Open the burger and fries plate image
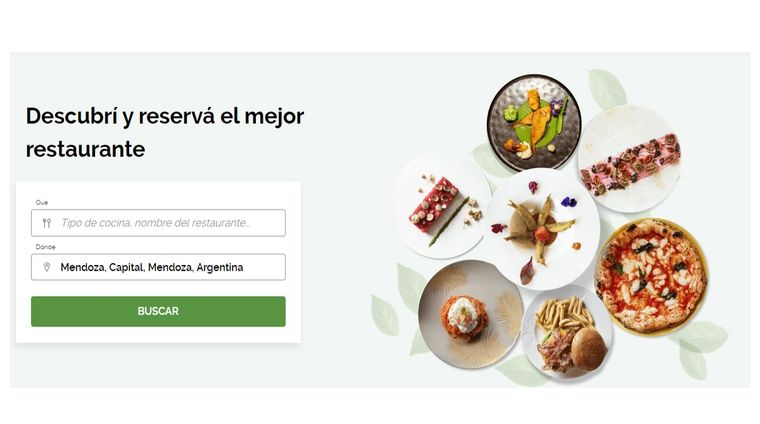Screen dimensions: 760x424 [x=568, y=332]
